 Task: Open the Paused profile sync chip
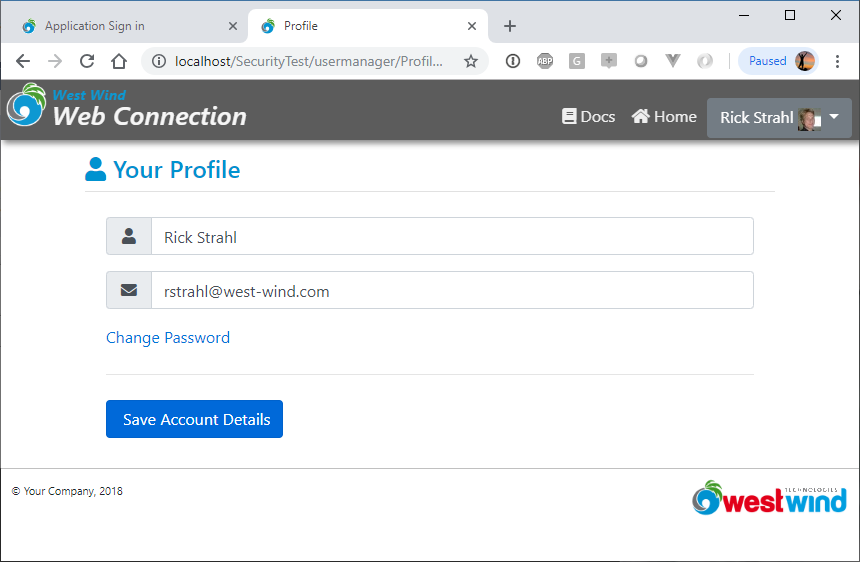click(x=779, y=61)
